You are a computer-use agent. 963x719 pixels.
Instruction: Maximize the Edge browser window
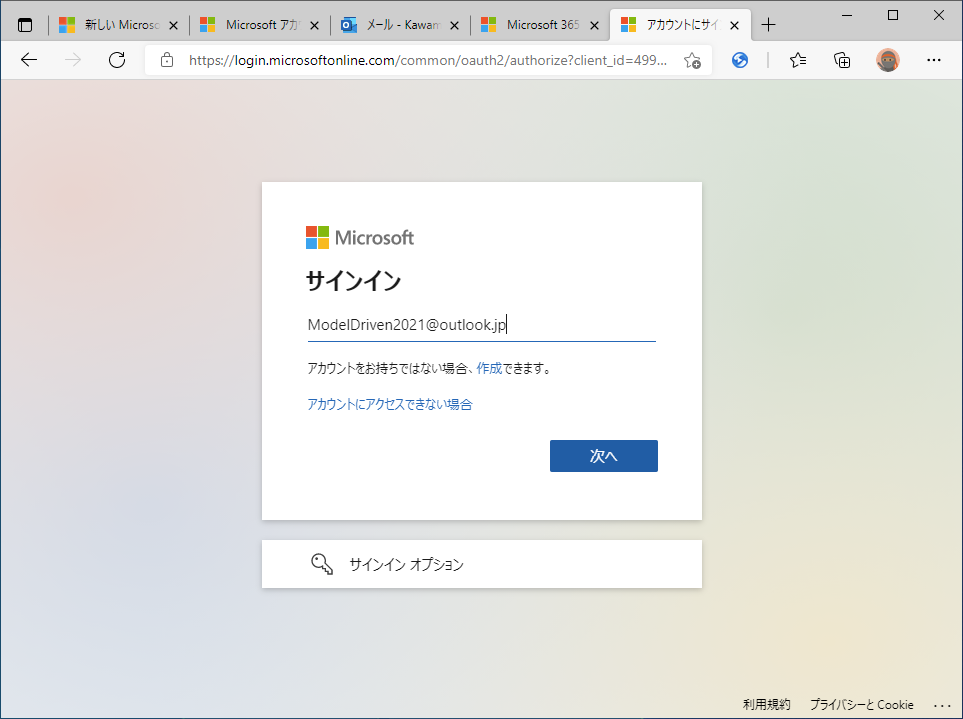(893, 16)
